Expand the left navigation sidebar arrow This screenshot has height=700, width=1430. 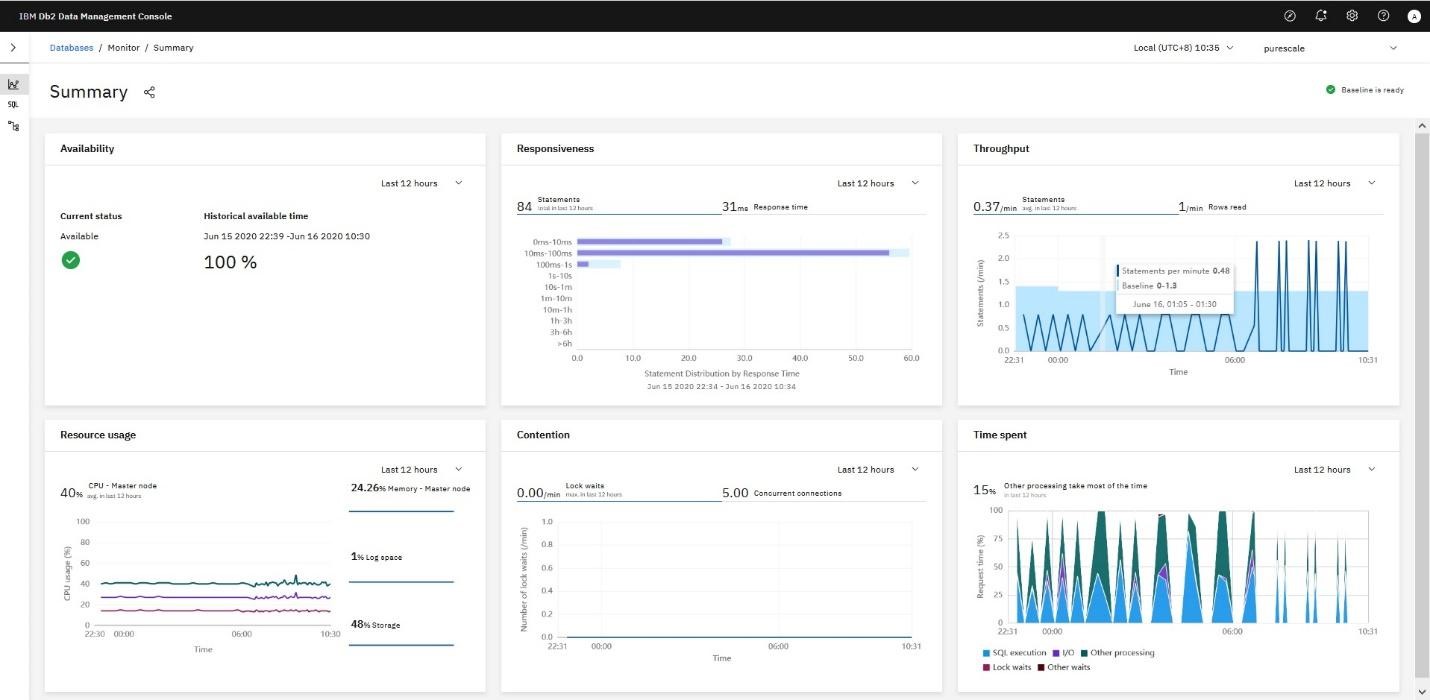point(13,46)
